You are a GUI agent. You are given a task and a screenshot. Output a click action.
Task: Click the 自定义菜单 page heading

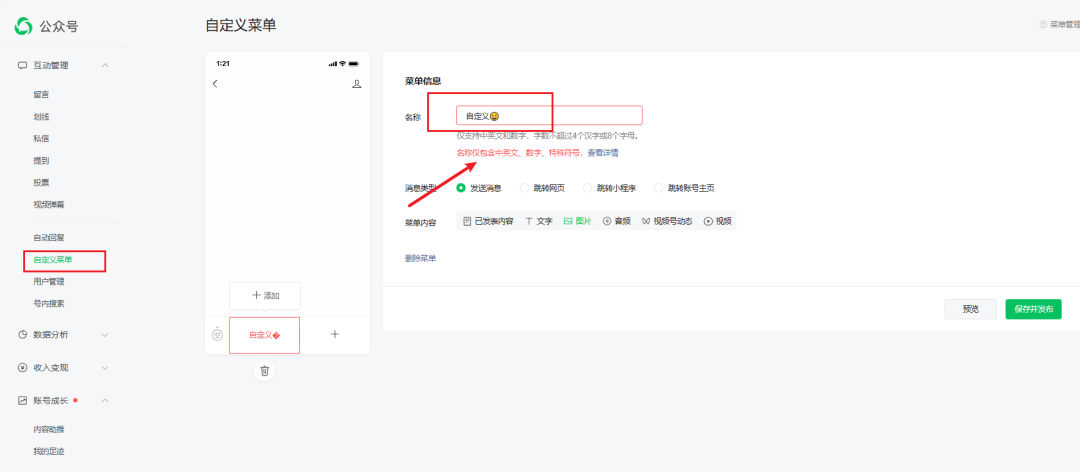pyautogui.click(x=241, y=25)
